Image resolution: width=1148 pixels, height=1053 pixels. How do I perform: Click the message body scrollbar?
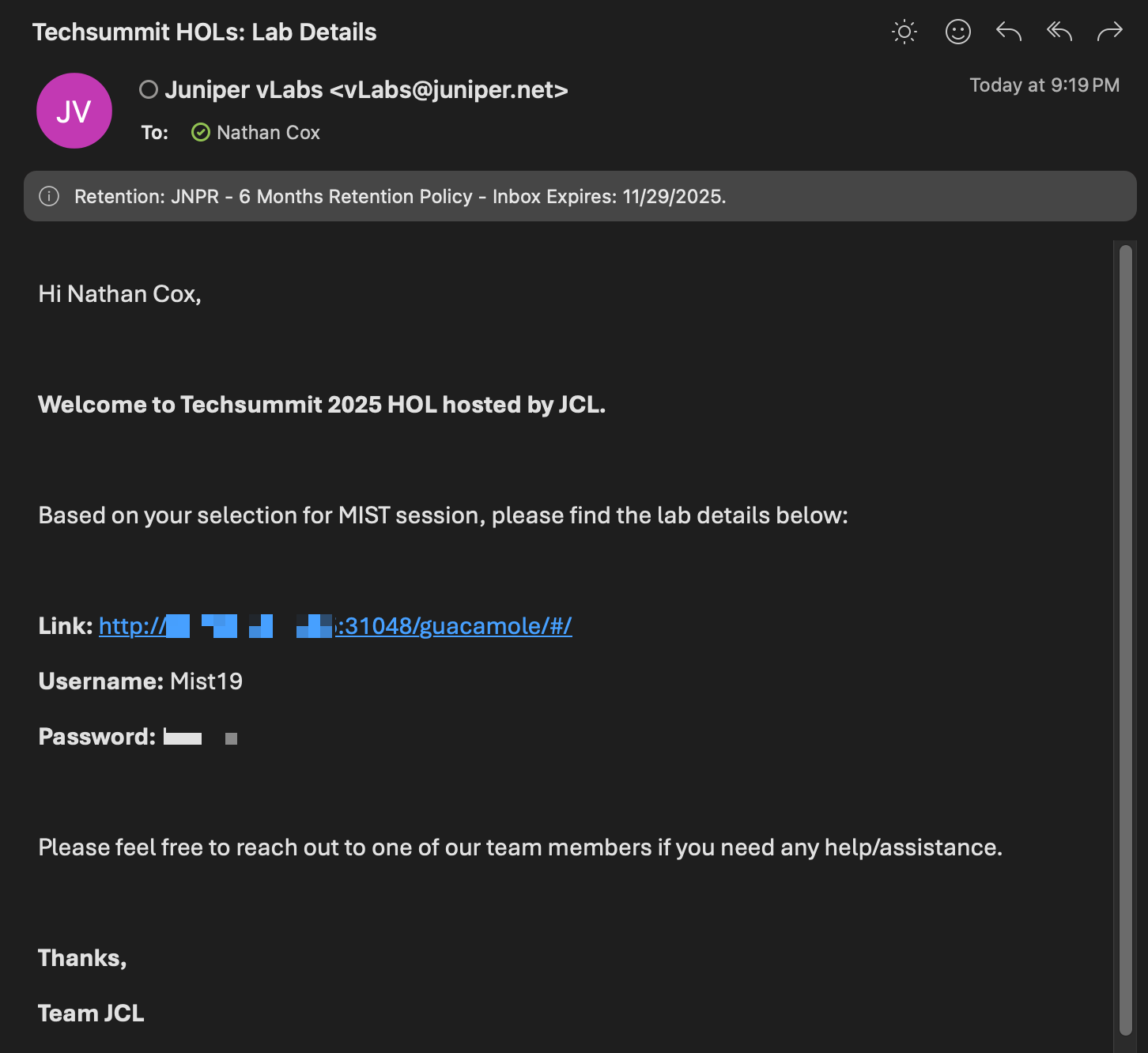pyautogui.click(x=1126, y=632)
